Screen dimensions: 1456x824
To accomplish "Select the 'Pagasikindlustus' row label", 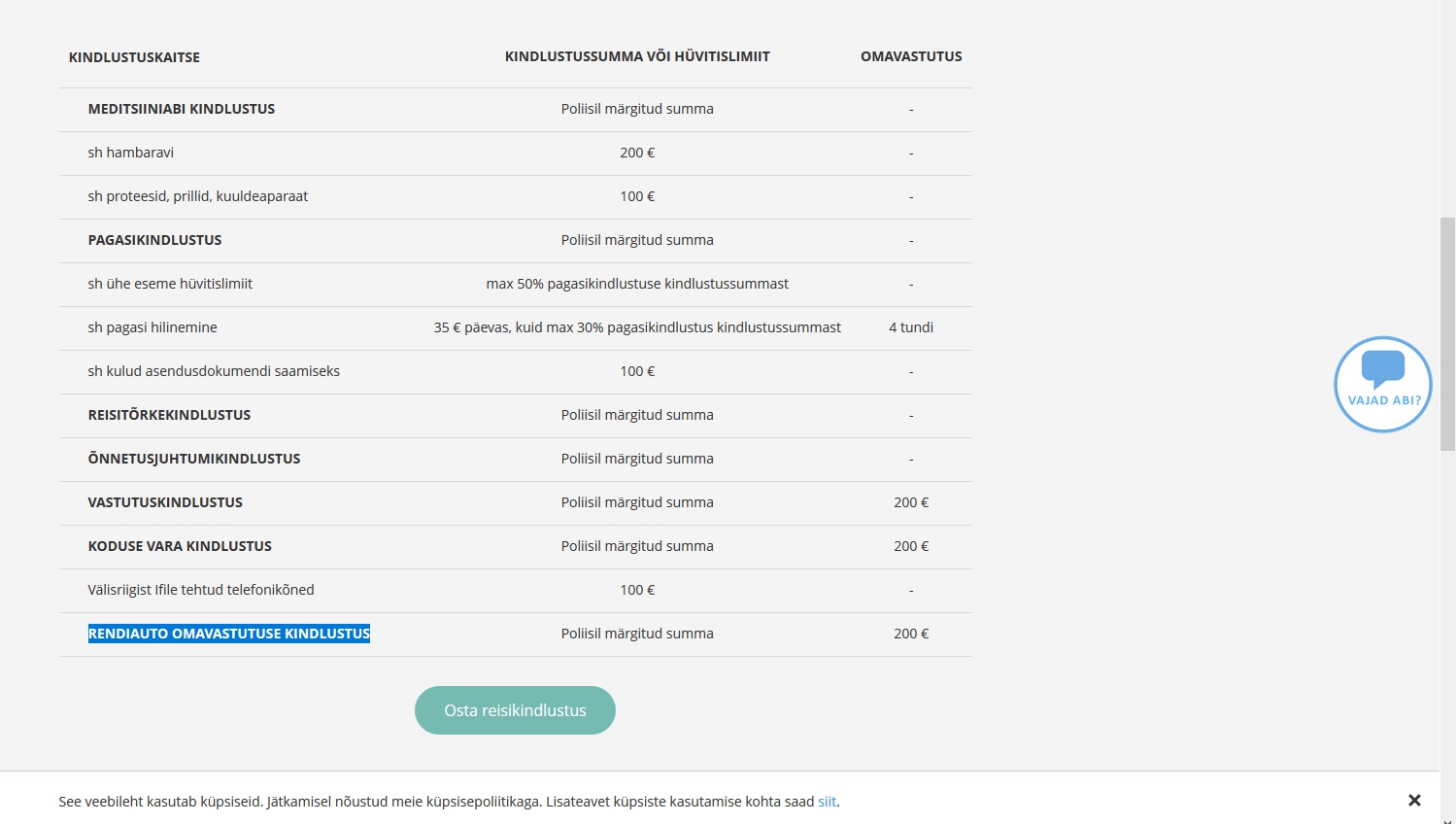I will click(154, 240).
